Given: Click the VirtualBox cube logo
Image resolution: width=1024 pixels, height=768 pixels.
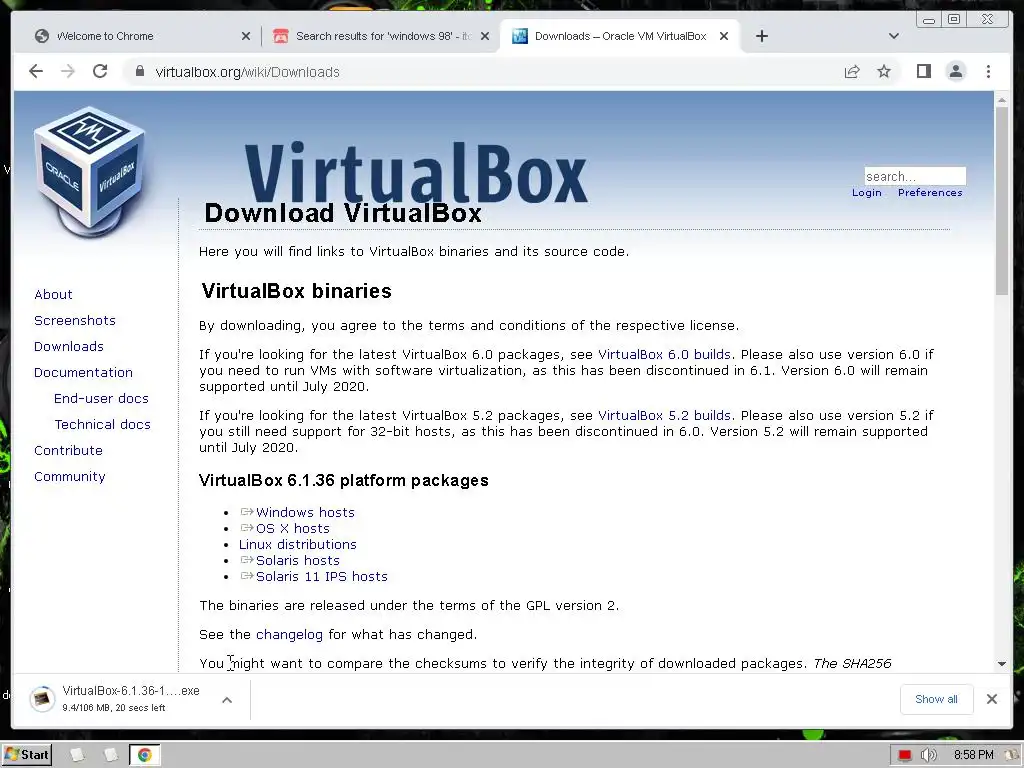Looking at the screenshot, I should 90,171.
